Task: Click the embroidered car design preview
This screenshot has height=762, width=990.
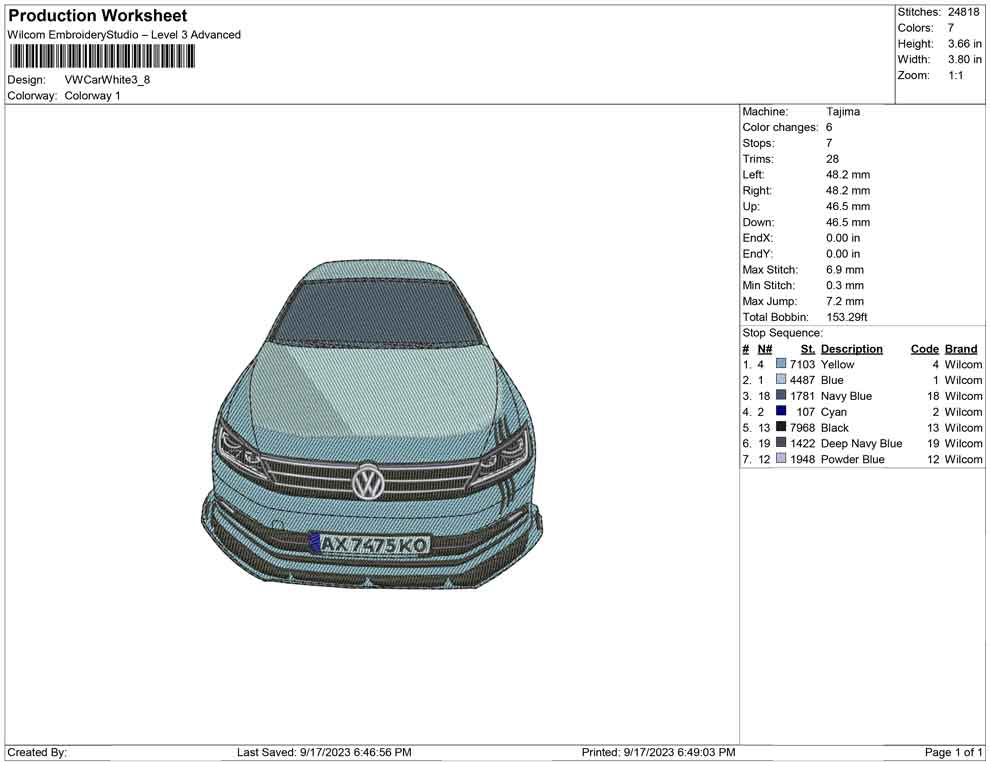Action: (x=371, y=424)
